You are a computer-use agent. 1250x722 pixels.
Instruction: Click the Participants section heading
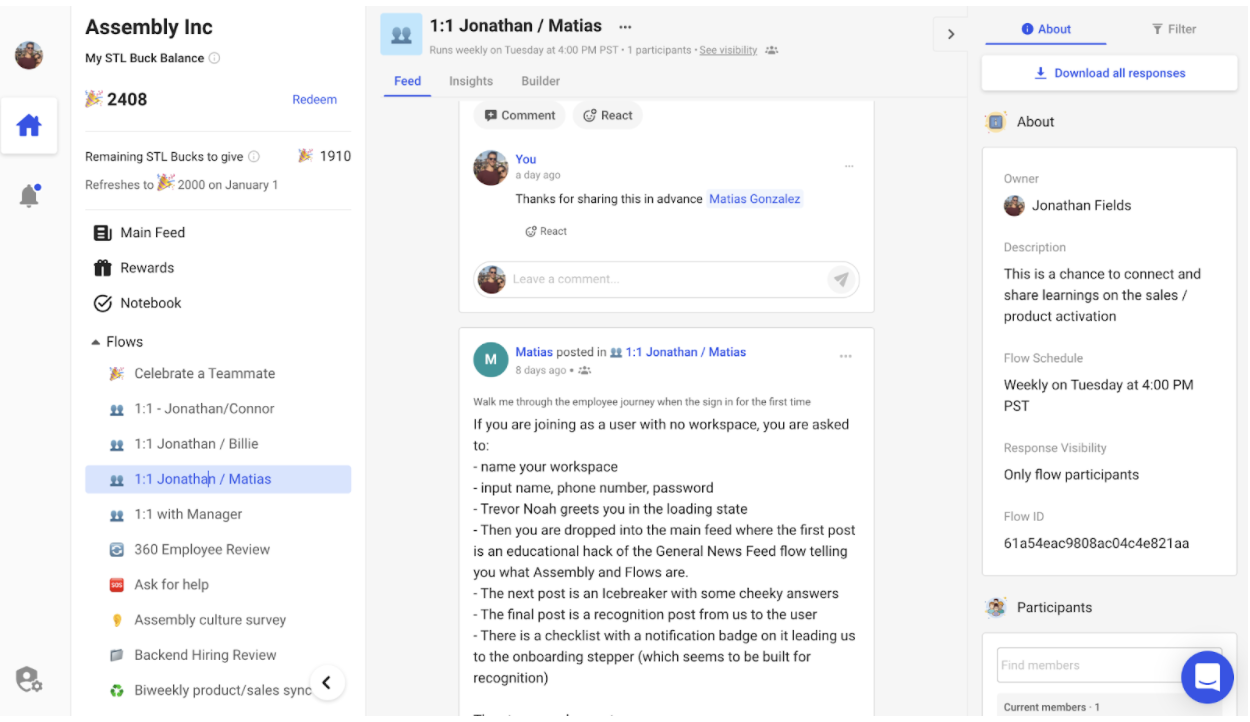1054,607
